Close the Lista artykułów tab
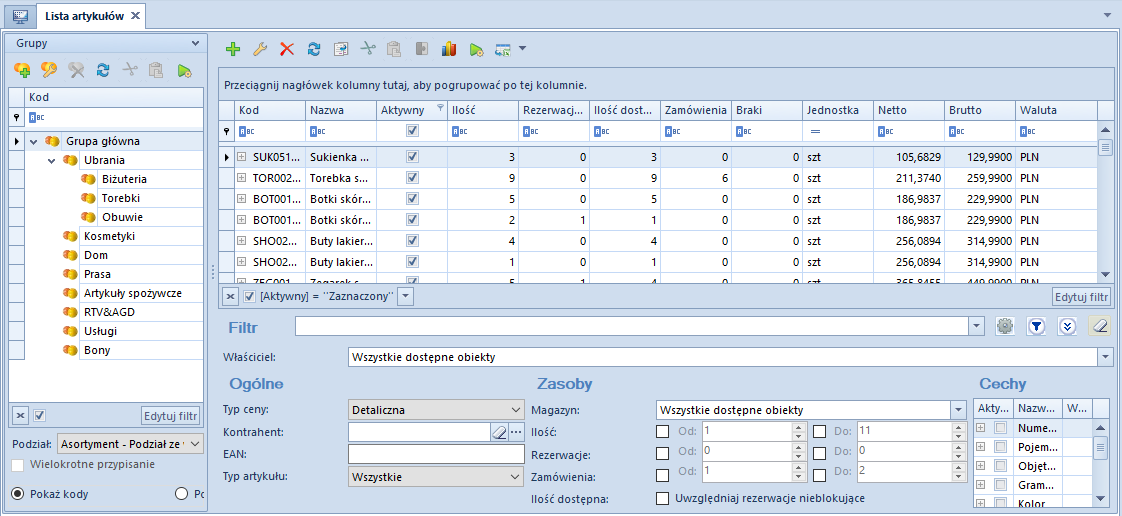The image size is (1122, 516). 135,16
